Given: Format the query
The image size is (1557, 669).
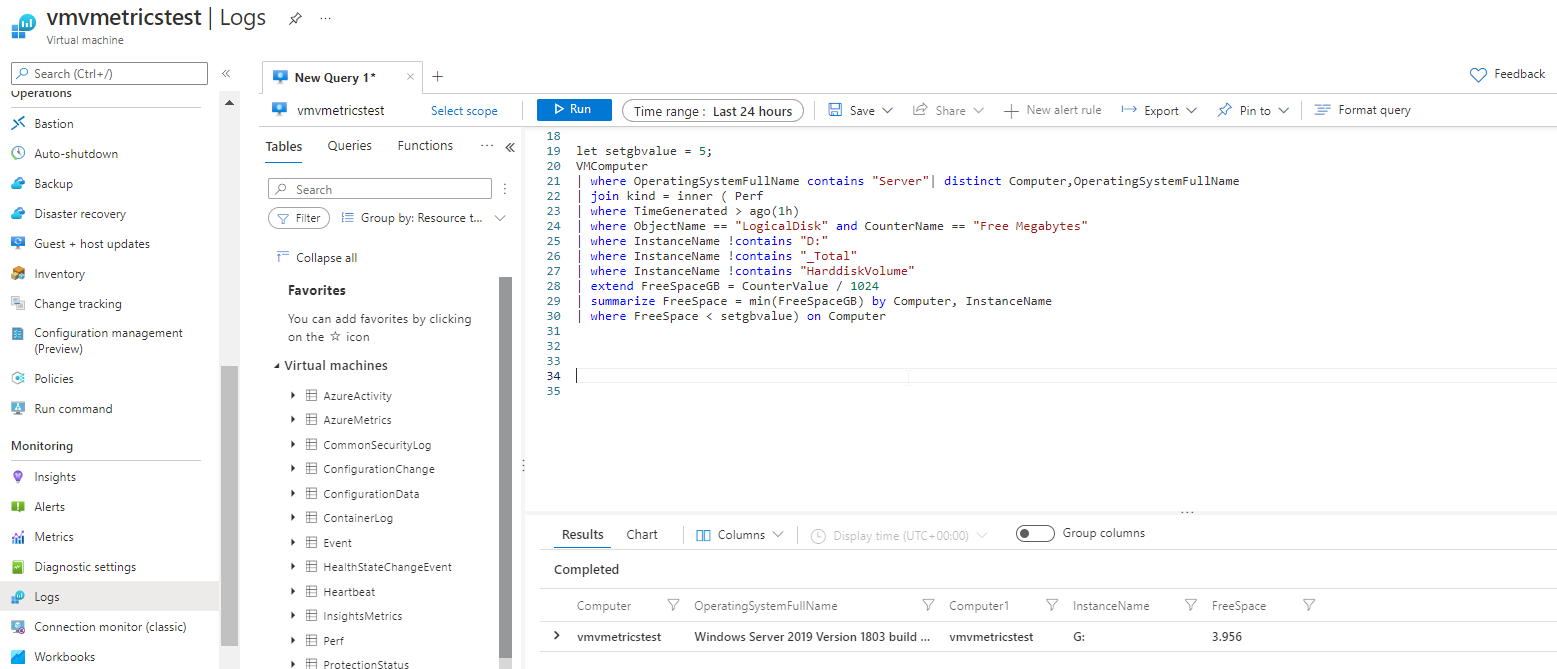Looking at the screenshot, I should pyautogui.click(x=1362, y=111).
